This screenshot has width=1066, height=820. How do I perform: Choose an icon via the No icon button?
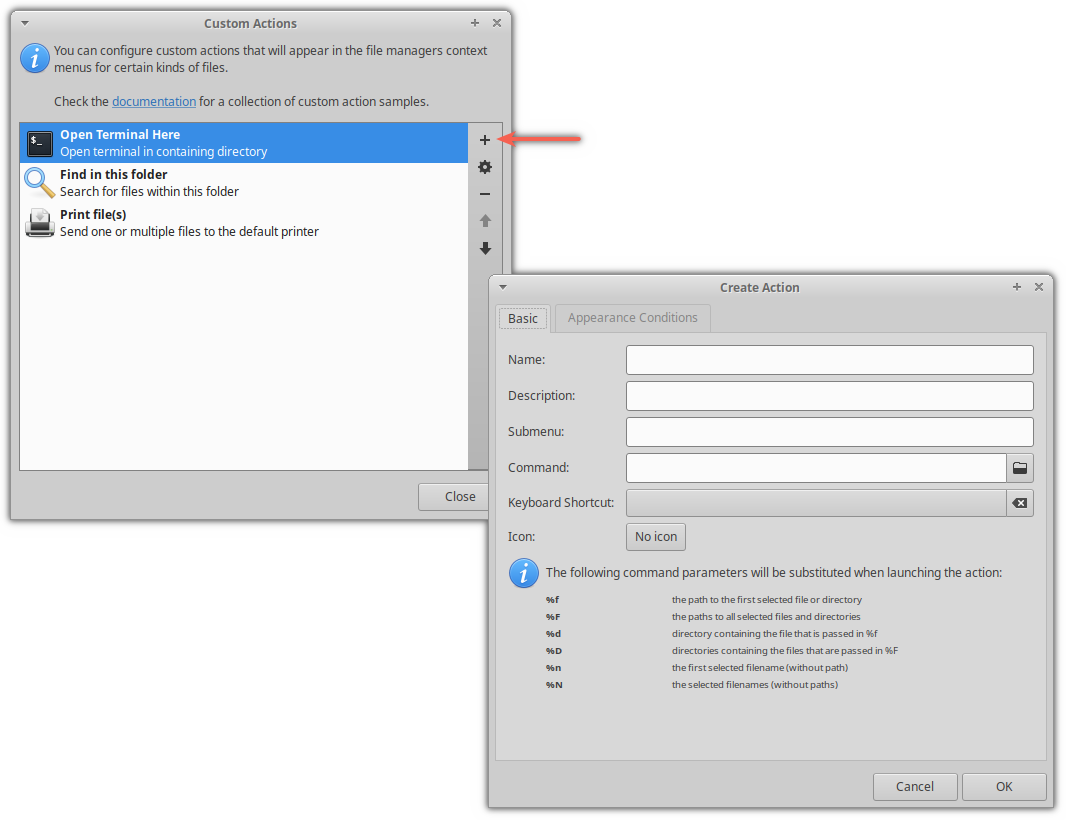pos(655,537)
